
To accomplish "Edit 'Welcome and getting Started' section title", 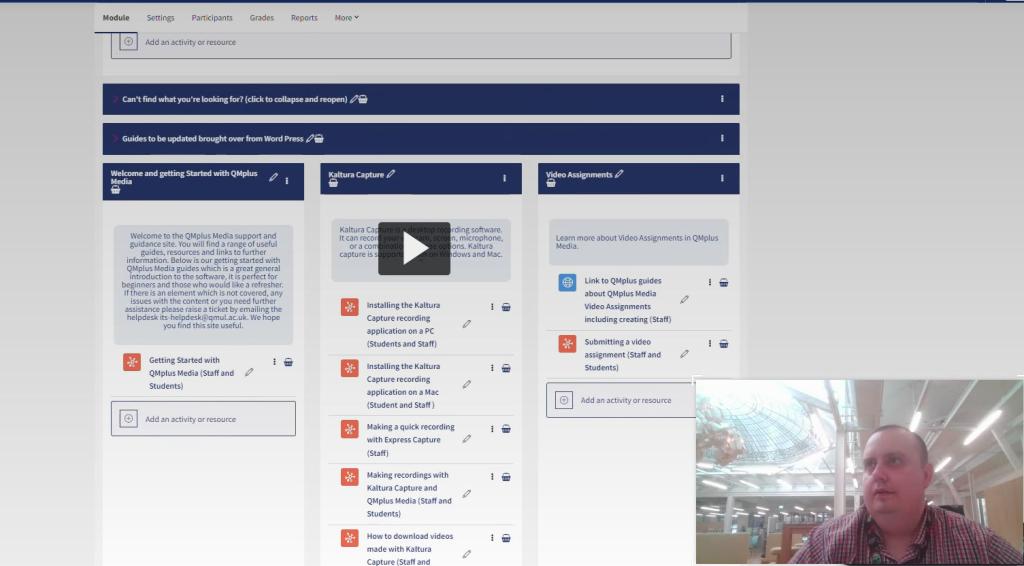I will [x=273, y=178].
